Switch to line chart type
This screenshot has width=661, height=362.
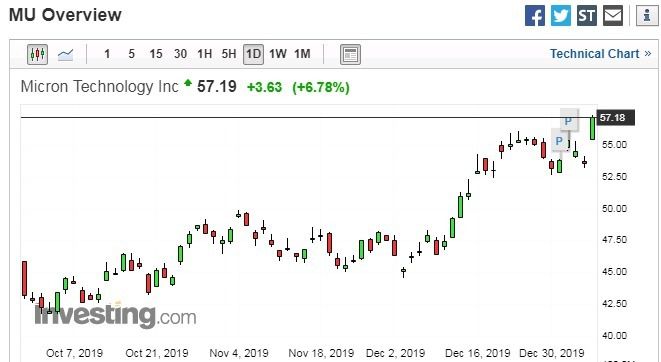65,54
